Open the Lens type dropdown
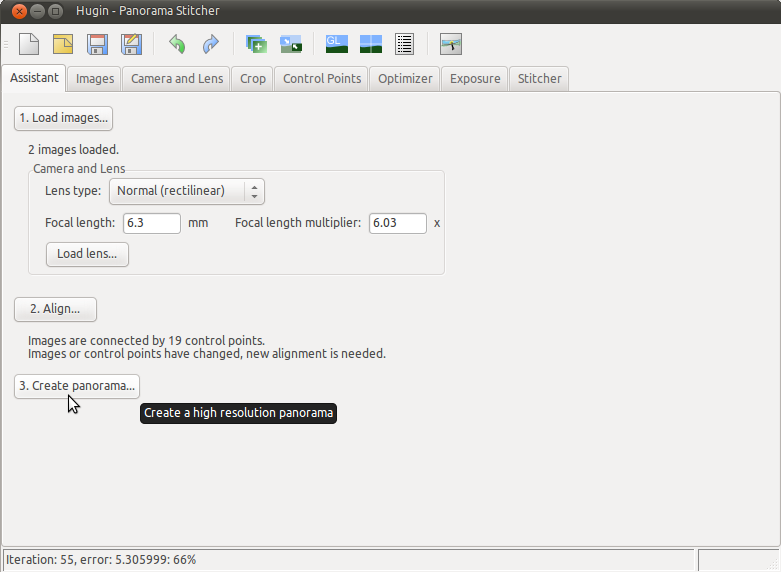781x572 pixels. point(187,191)
